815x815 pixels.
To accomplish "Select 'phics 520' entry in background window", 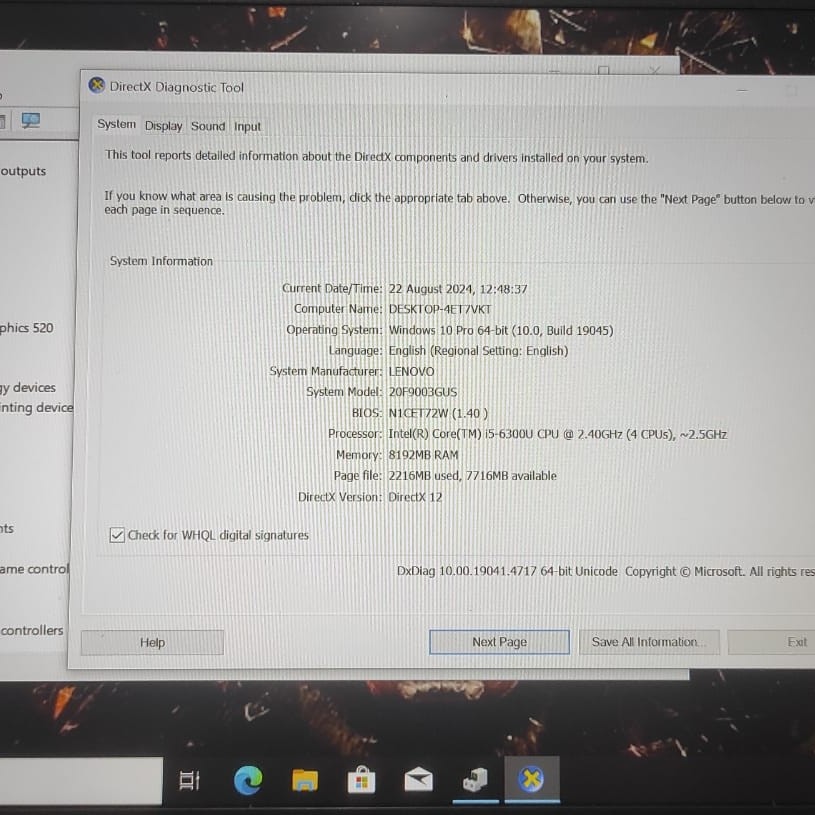I will 27,328.
